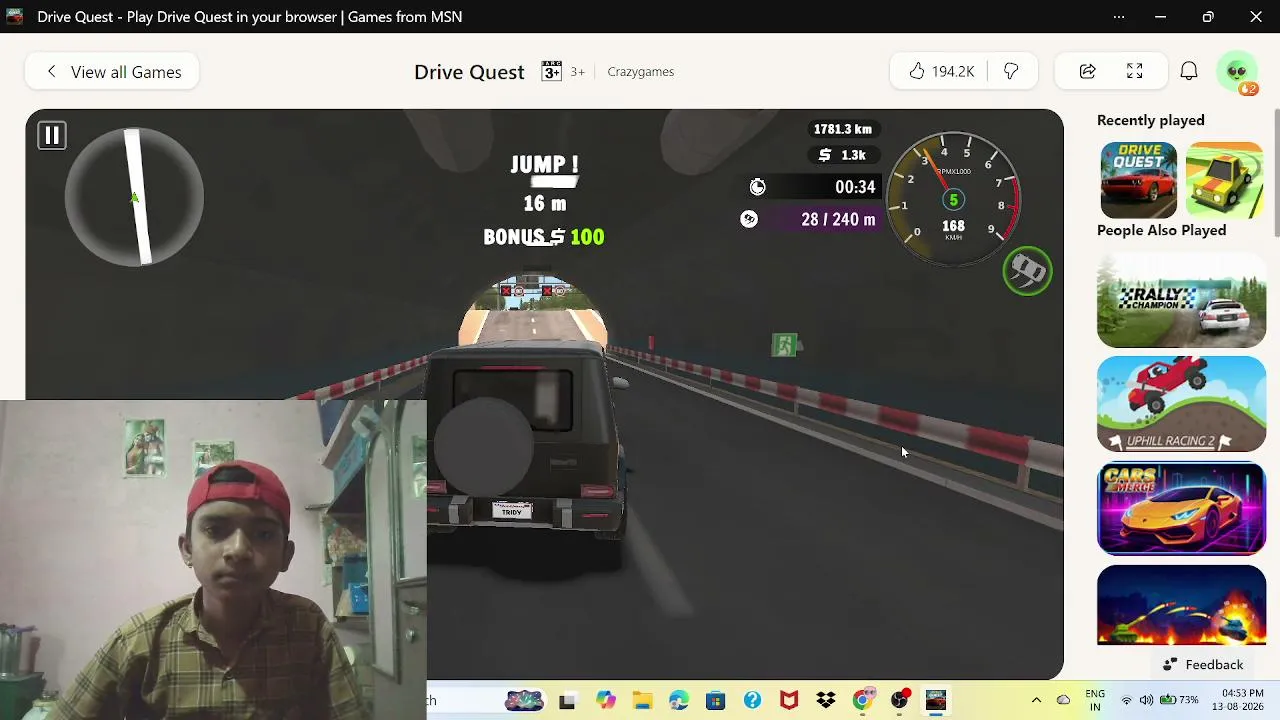Open Dropbox from the taskbar
The height and width of the screenshot is (720, 1280).
point(826,701)
